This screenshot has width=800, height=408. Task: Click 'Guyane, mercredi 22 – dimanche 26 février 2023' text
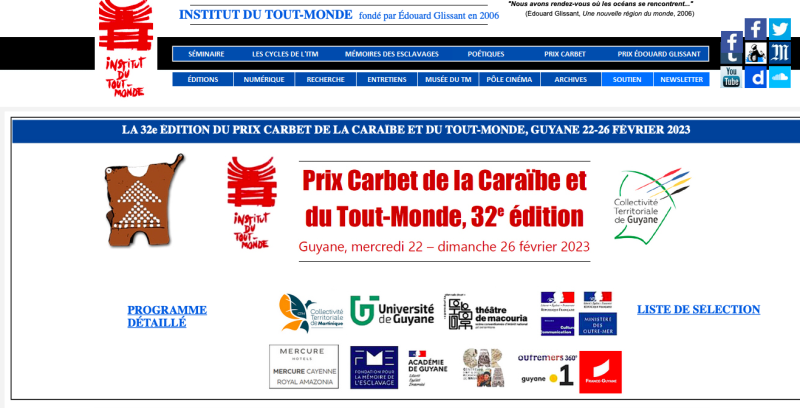tap(444, 247)
